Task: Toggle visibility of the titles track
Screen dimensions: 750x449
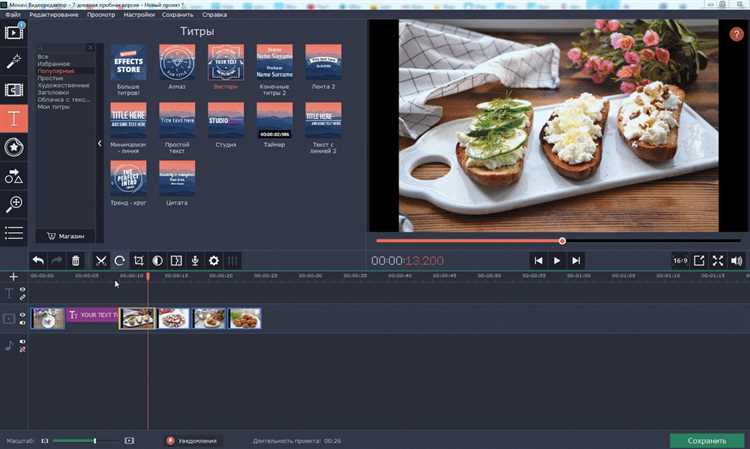Action: click(22, 290)
